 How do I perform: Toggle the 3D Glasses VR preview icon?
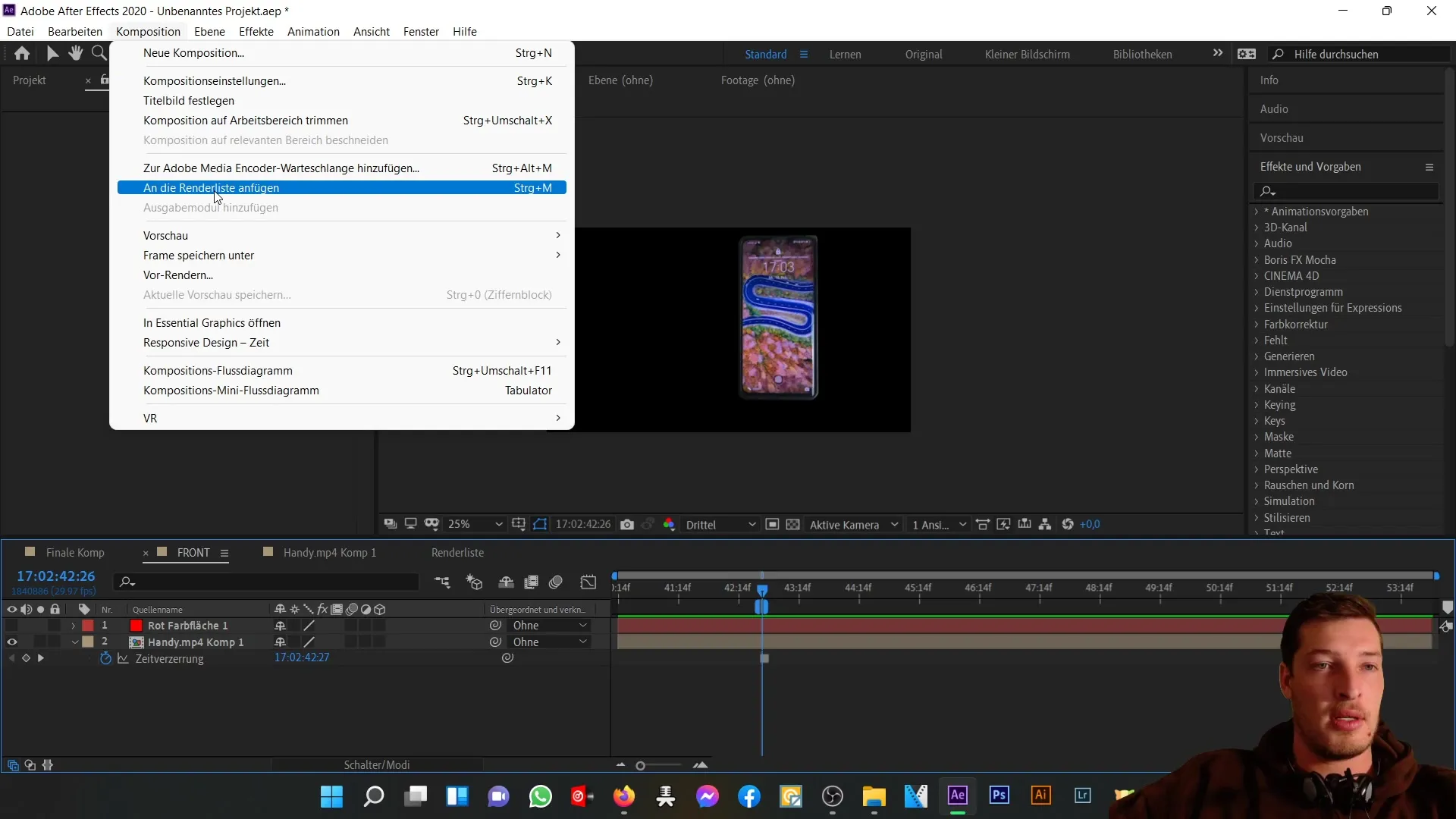[x=431, y=525]
